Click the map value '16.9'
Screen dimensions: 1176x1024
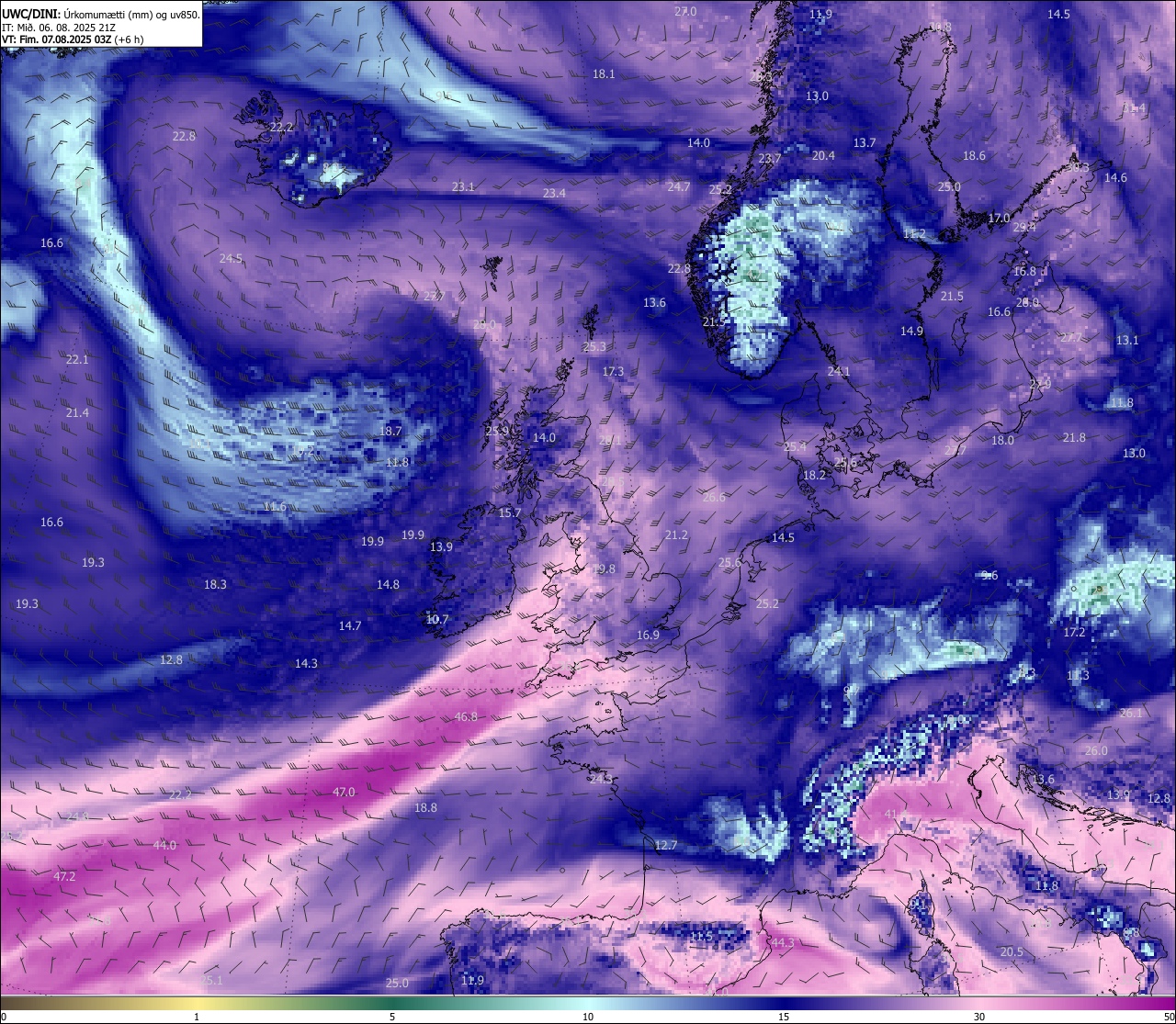[648, 636]
